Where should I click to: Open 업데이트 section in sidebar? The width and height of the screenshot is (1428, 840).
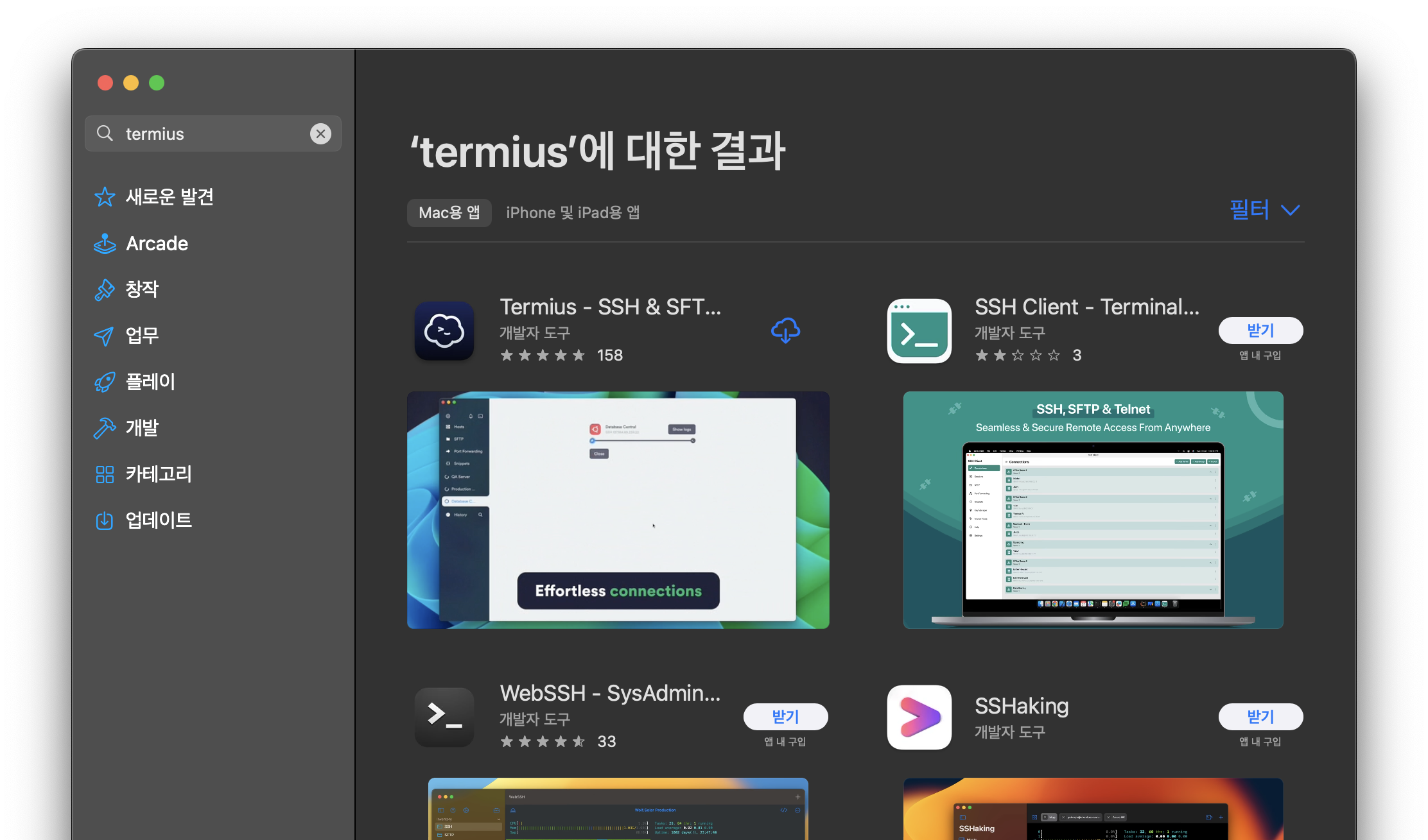(x=159, y=520)
